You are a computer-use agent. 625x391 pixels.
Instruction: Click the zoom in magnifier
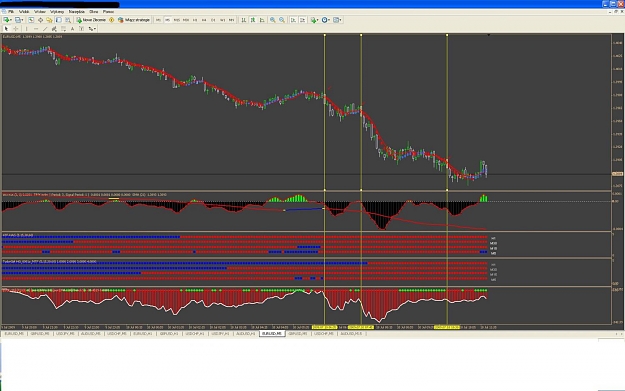(x=273, y=20)
